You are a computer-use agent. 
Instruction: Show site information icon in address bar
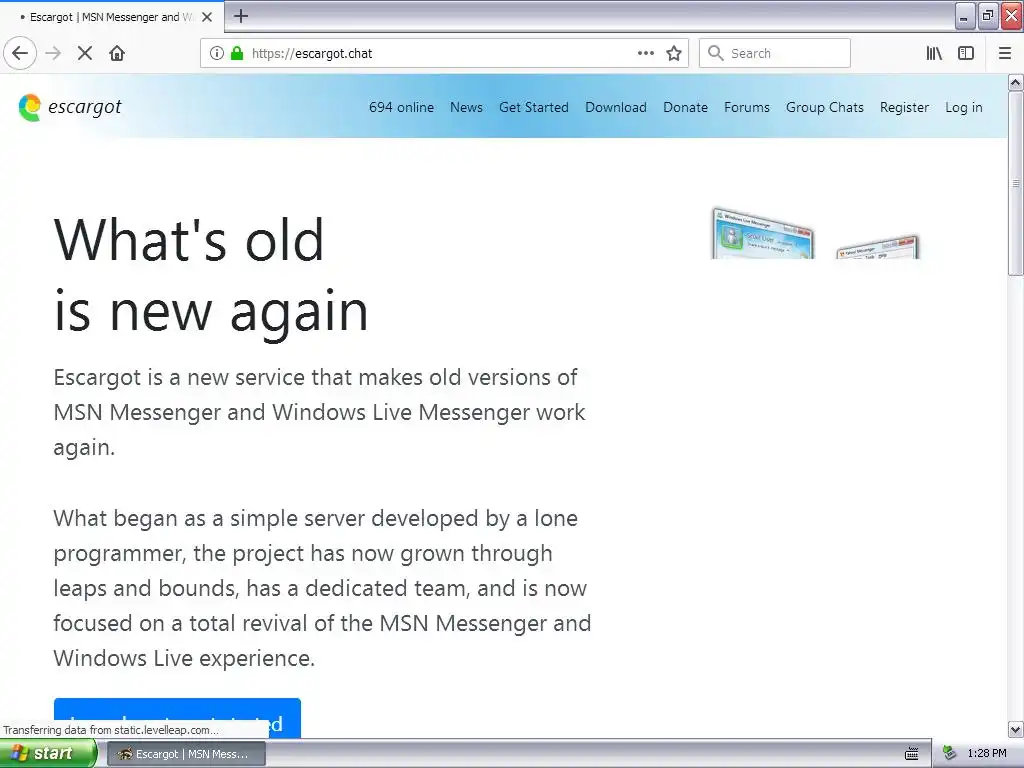pyautogui.click(x=217, y=53)
